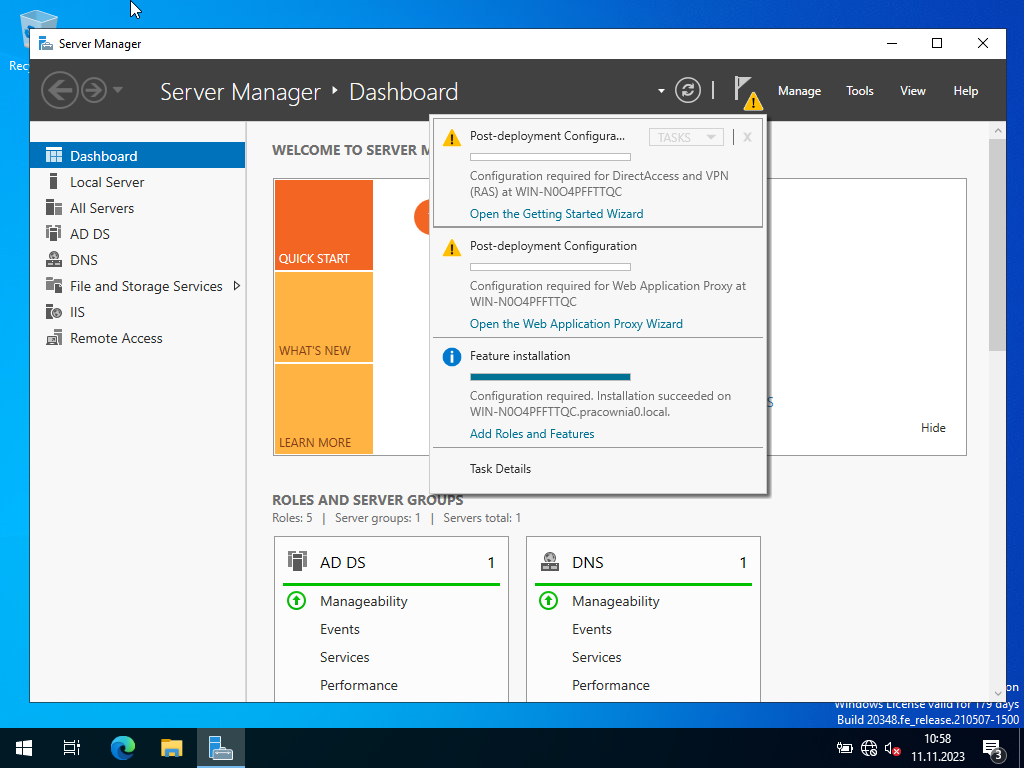The height and width of the screenshot is (768, 1024).
Task: Dismiss the first post-deployment notification
Action: (747, 137)
